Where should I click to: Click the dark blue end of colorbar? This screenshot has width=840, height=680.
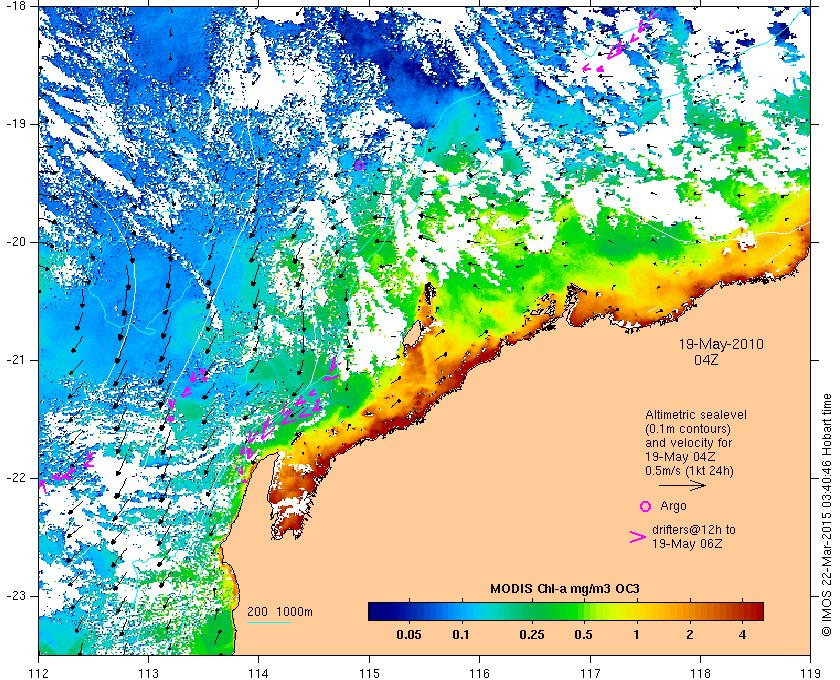coord(378,611)
